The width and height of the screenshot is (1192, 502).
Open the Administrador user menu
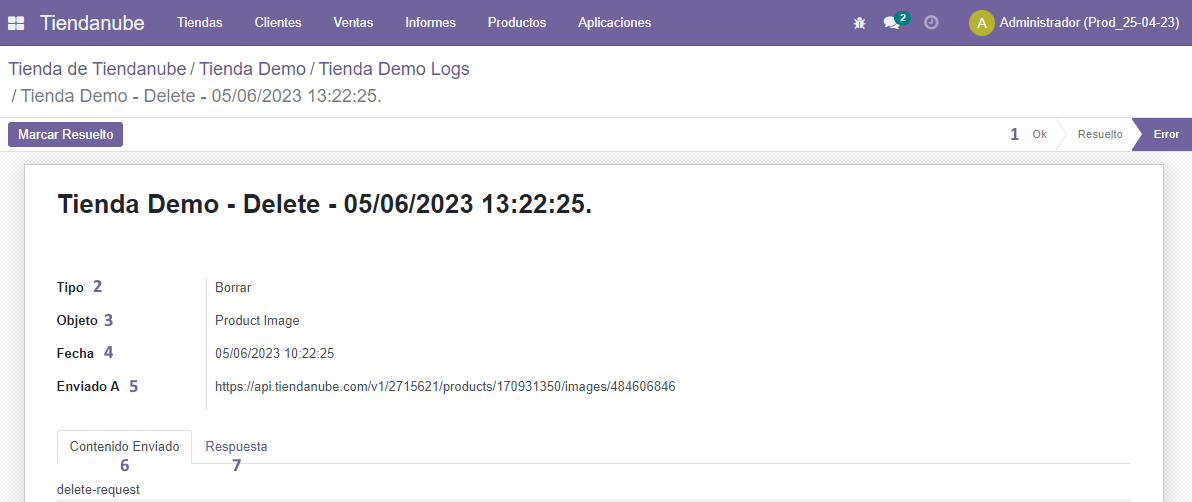coord(1089,22)
